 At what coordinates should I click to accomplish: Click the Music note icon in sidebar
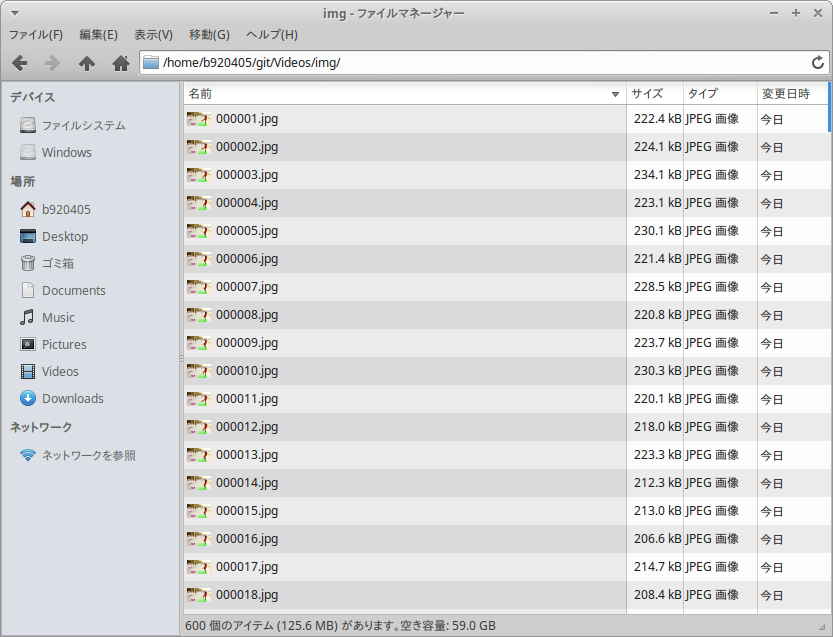coord(27,318)
